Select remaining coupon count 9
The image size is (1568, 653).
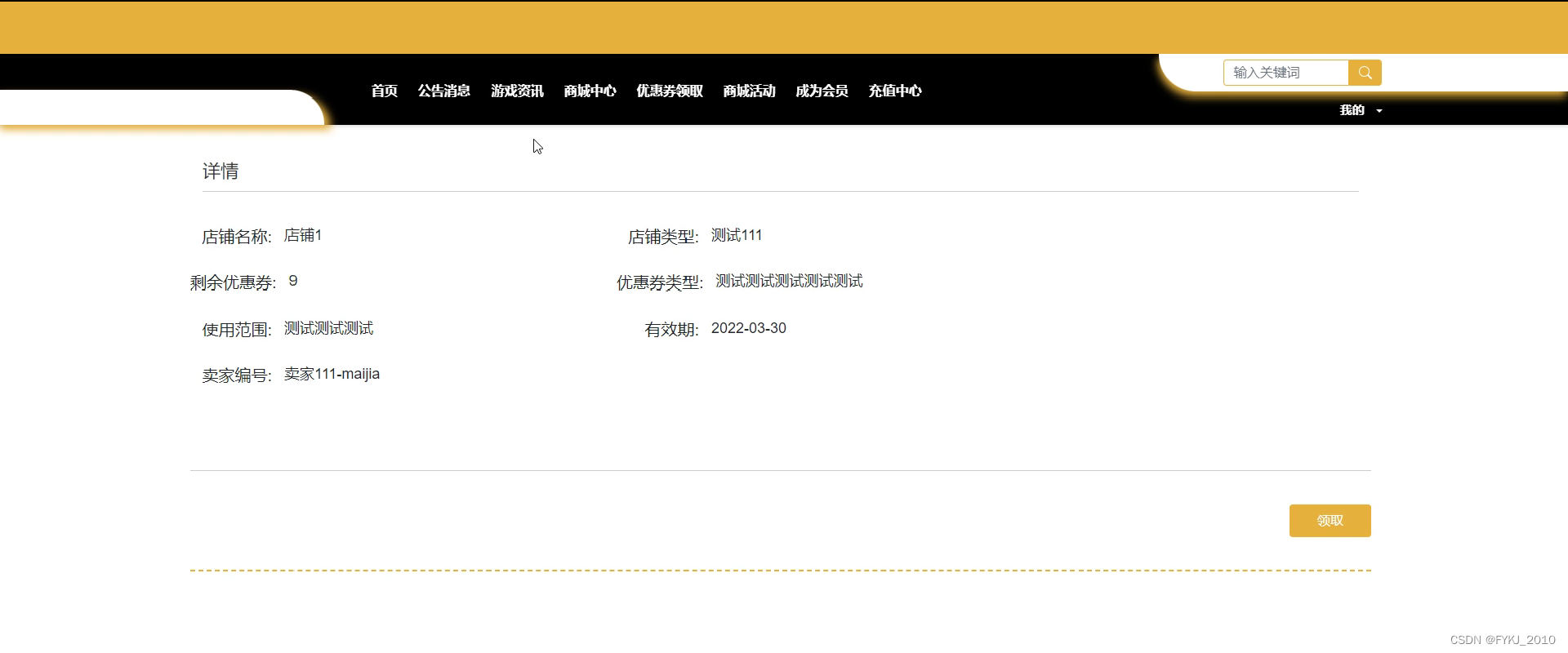pyautogui.click(x=293, y=281)
